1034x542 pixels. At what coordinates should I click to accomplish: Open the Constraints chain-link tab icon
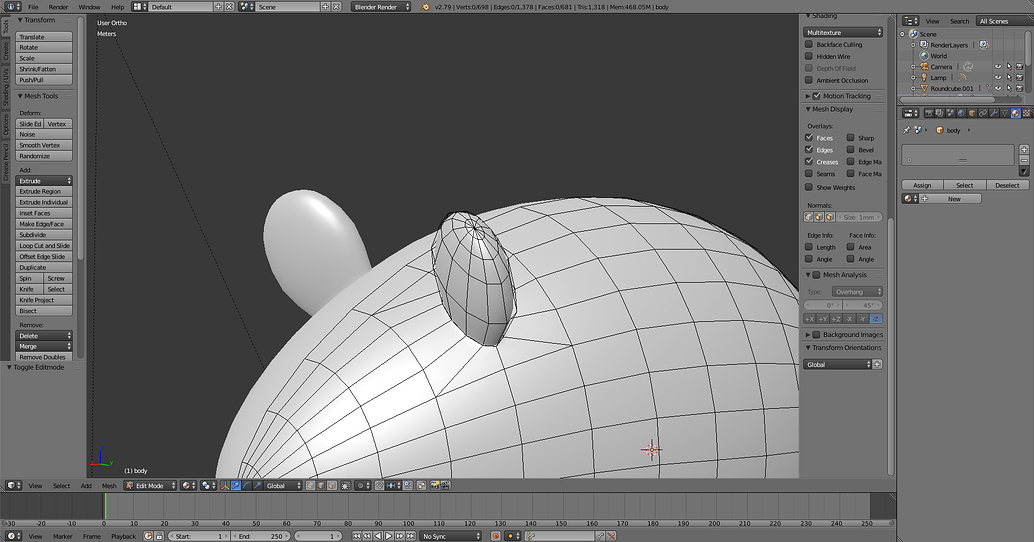click(983, 113)
